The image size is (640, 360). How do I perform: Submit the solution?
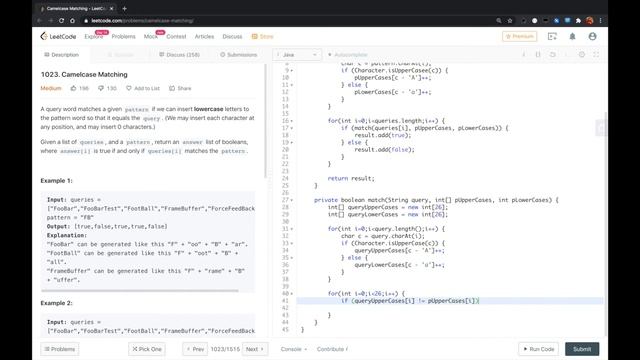(582, 349)
